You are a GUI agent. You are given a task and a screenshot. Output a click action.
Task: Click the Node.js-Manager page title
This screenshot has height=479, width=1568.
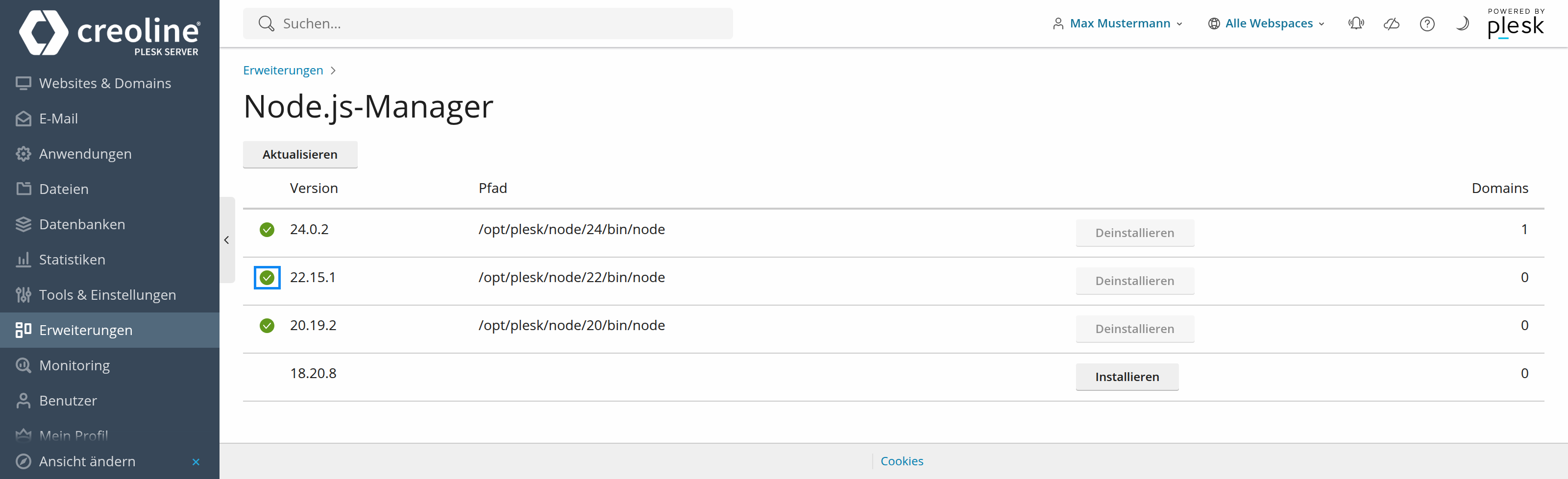coord(368,106)
